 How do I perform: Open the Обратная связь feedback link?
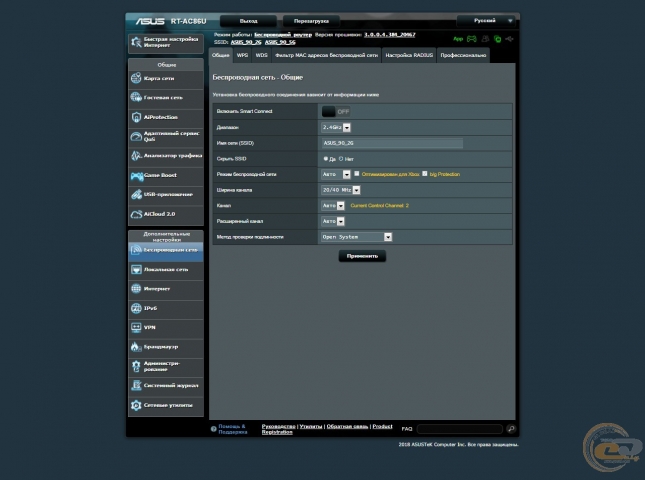tap(347, 427)
